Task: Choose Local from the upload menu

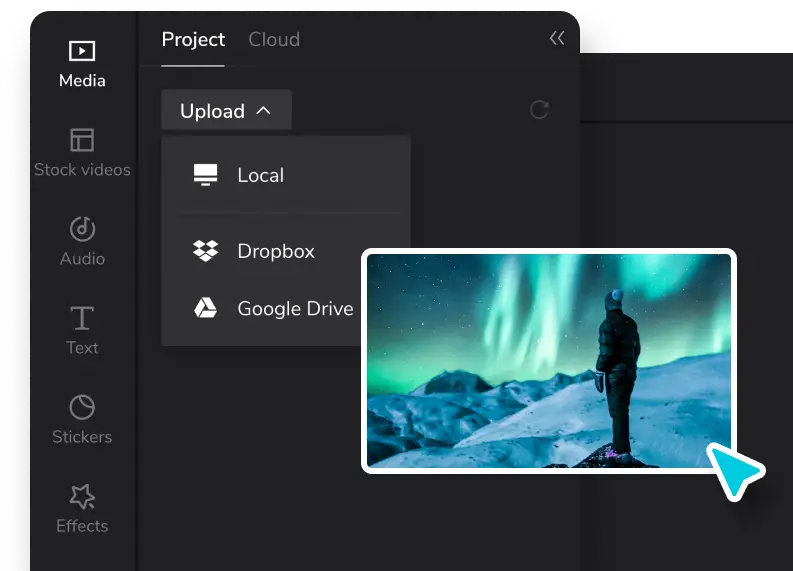Action: click(261, 175)
